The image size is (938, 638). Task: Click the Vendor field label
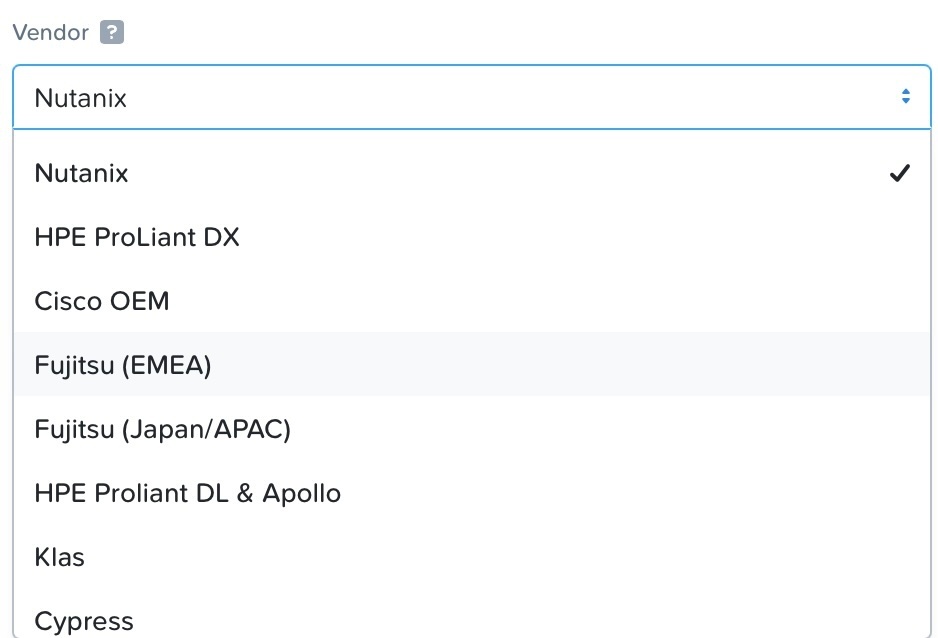pyautogui.click(x=51, y=32)
